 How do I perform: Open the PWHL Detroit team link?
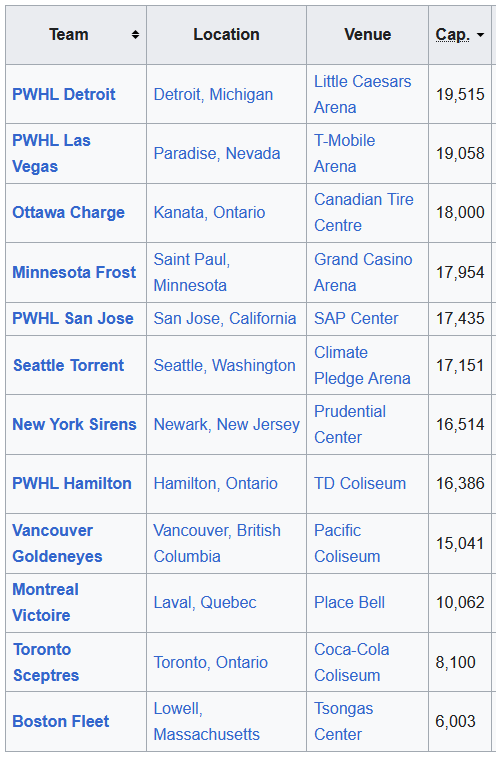(x=64, y=94)
